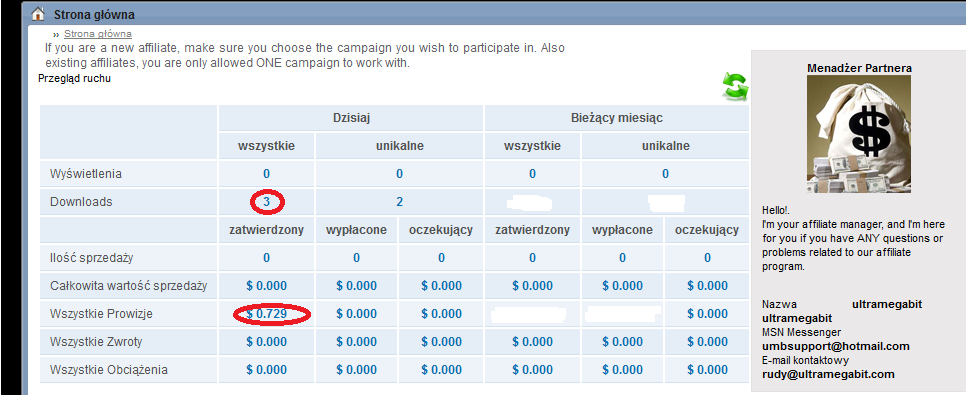Click the Wszystkie Obciążenia row label
The width and height of the screenshot is (966, 395).
tap(108, 370)
